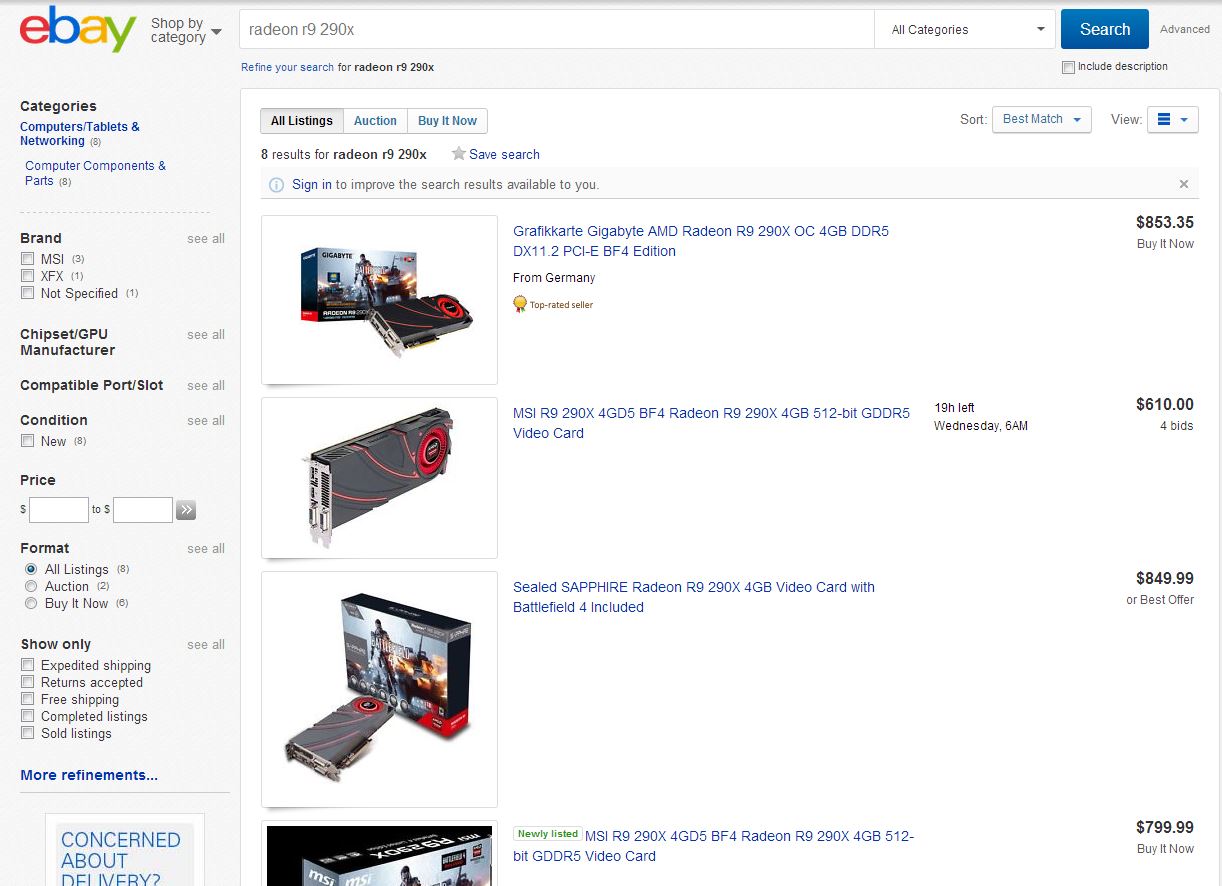This screenshot has height=886, width=1222.
Task: Click the 'or Best Offer' text
Action: click(1160, 600)
